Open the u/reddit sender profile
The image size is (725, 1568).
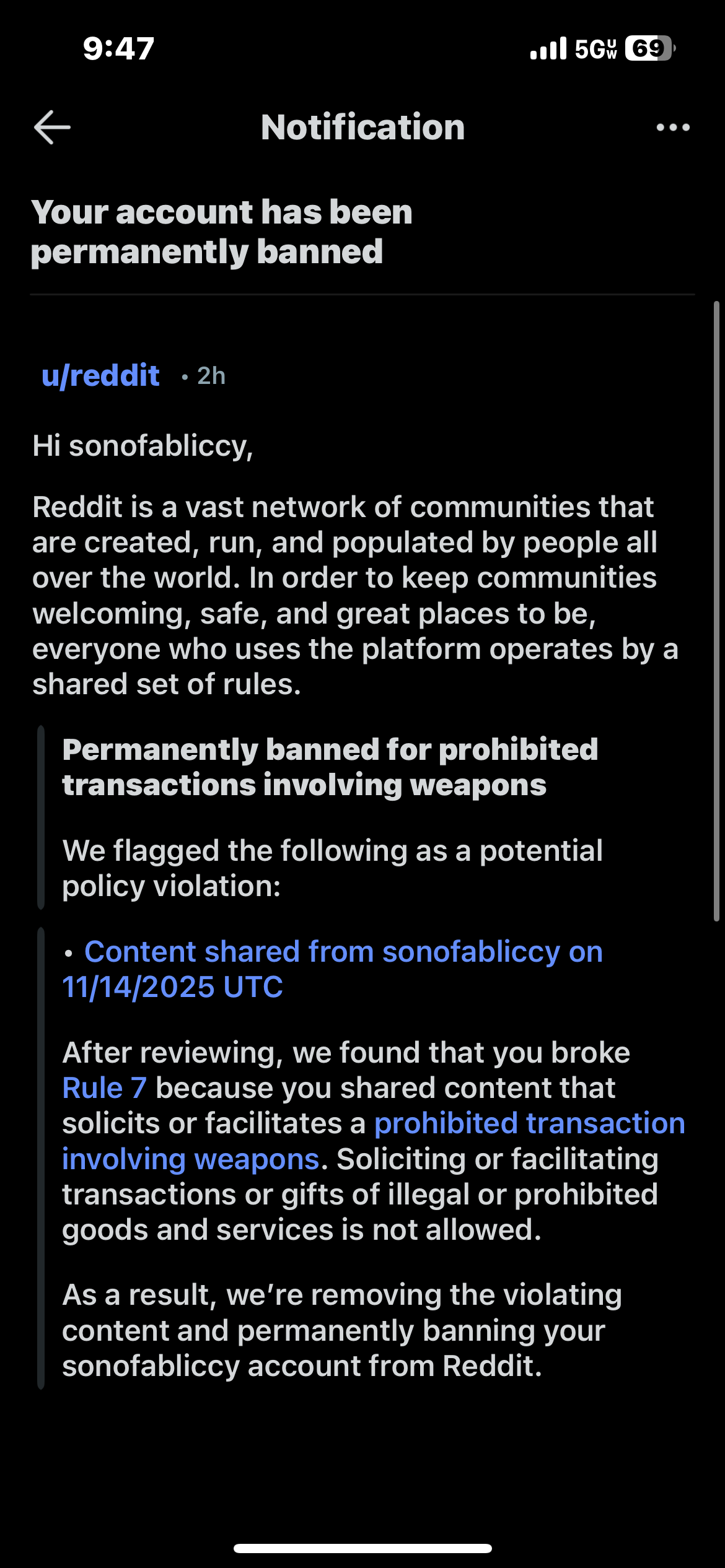[100, 376]
